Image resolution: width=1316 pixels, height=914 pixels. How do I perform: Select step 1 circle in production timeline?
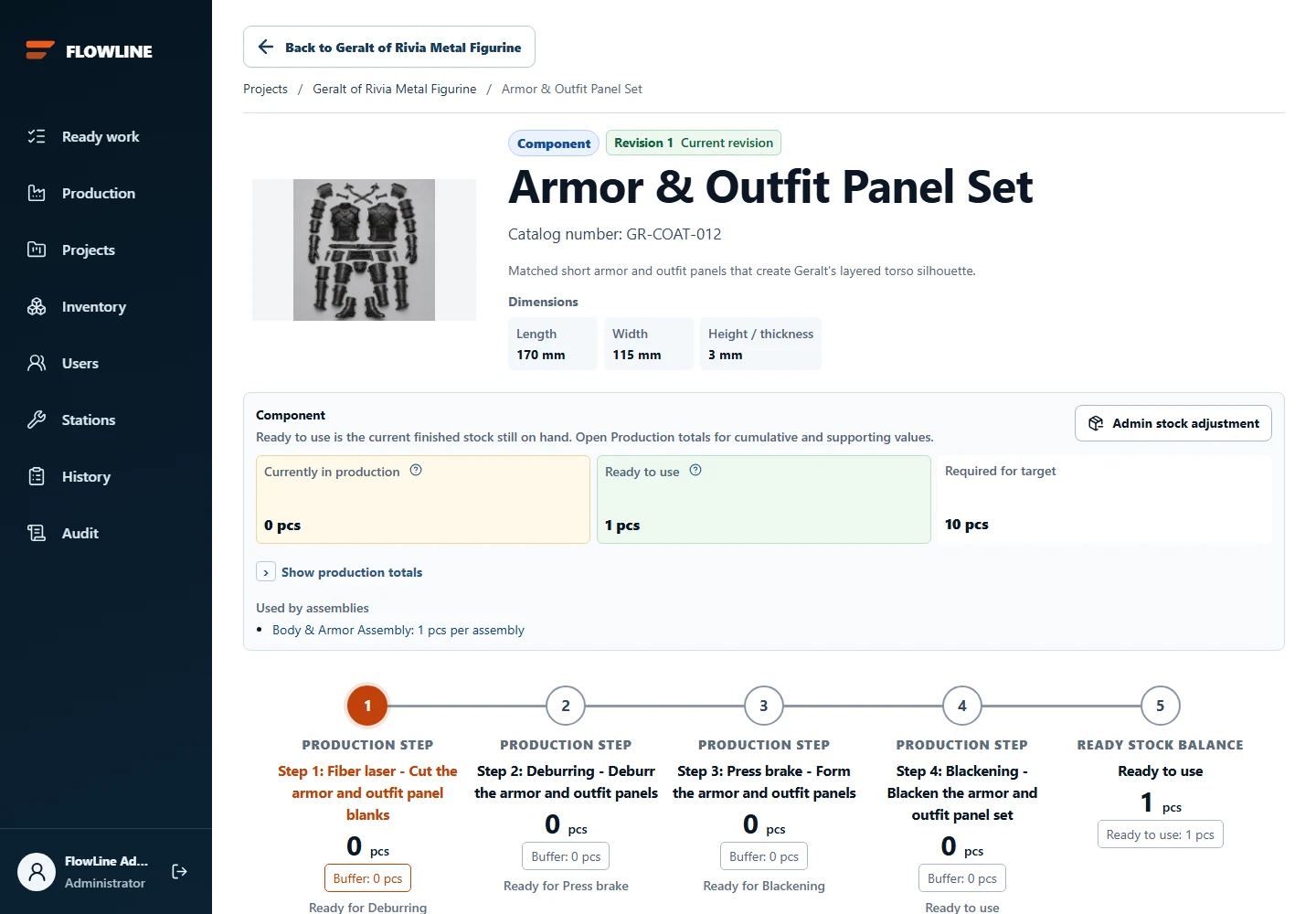367,706
